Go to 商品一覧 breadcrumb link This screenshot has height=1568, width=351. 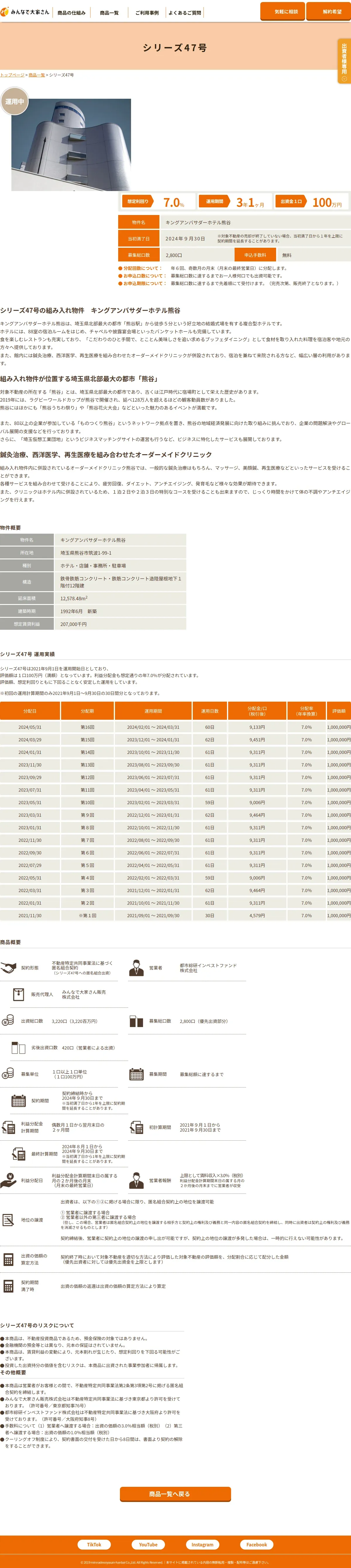tap(37, 75)
